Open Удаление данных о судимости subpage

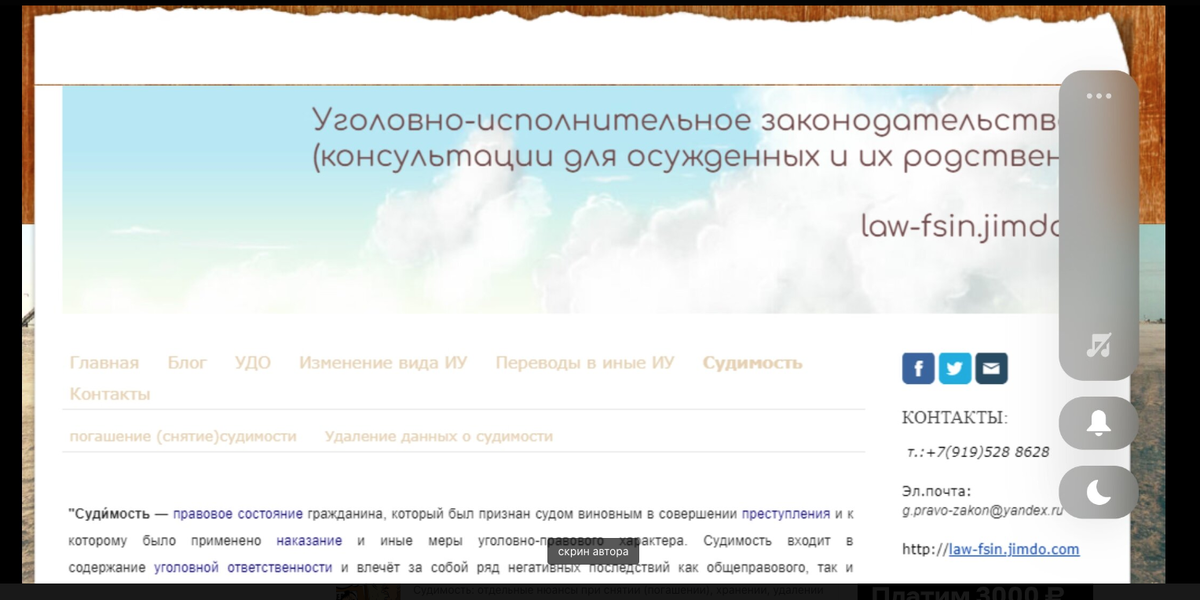pyautogui.click(x=438, y=436)
